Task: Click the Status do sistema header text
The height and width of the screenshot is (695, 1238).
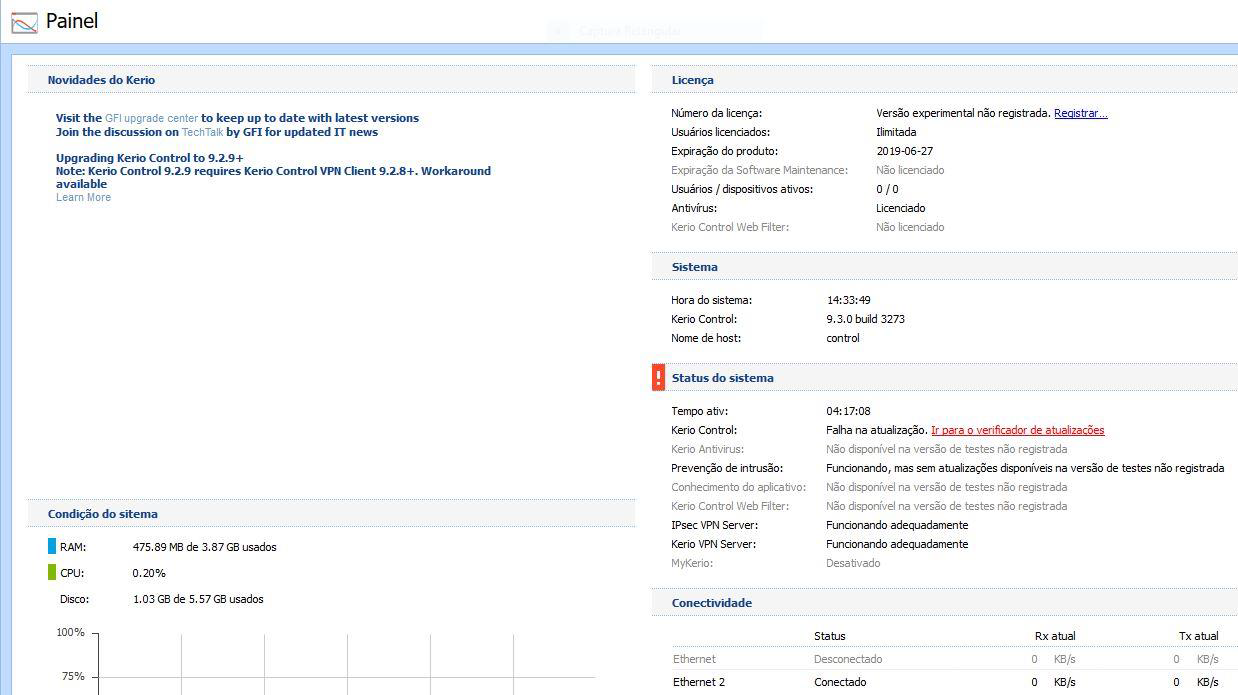Action: coord(722,378)
